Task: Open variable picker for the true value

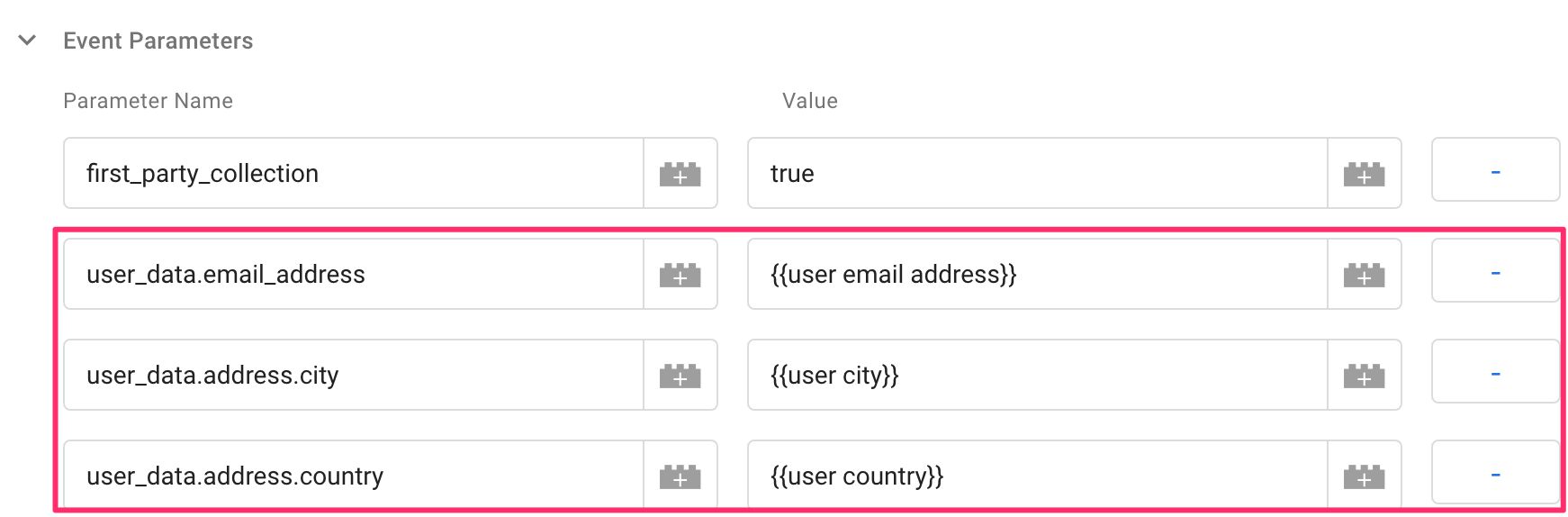Action: click(1365, 173)
